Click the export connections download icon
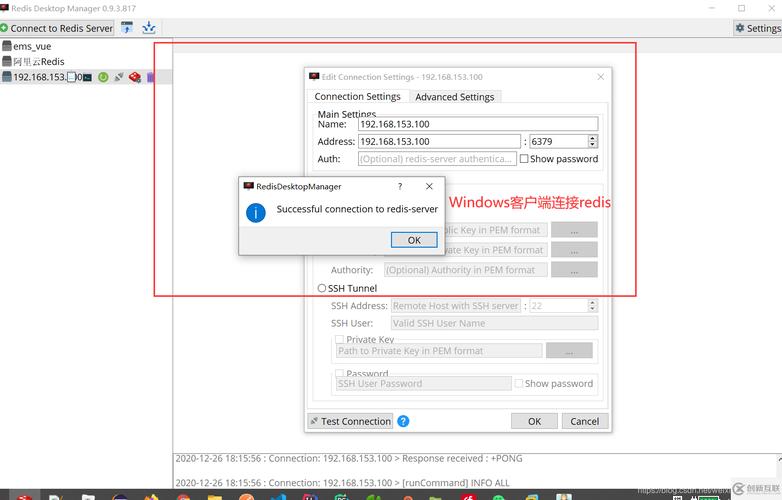 click(x=149, y=27)
